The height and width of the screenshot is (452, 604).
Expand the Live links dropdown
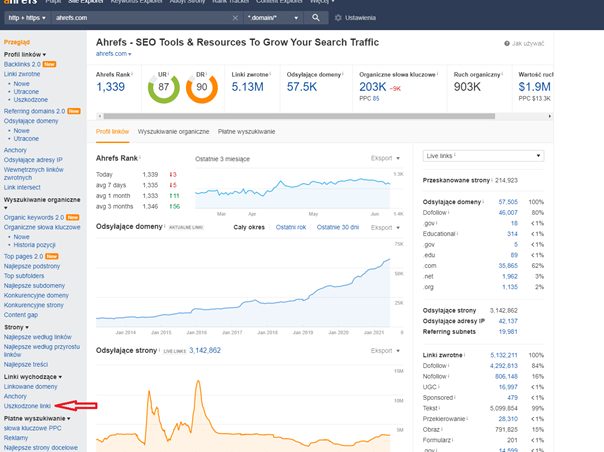point(482,157)
